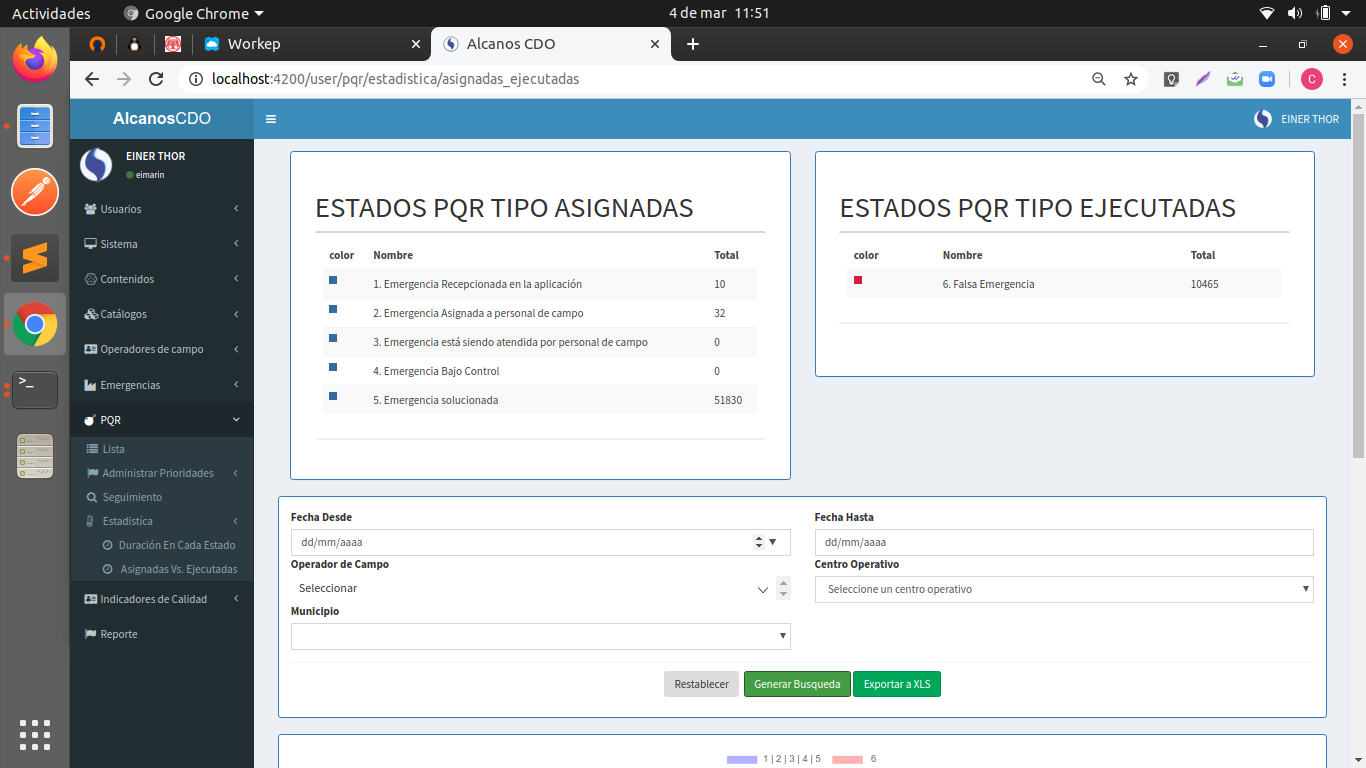Click the Fecha Hasta date field
Viewport: 1366px width, 768px height.
1064,542
